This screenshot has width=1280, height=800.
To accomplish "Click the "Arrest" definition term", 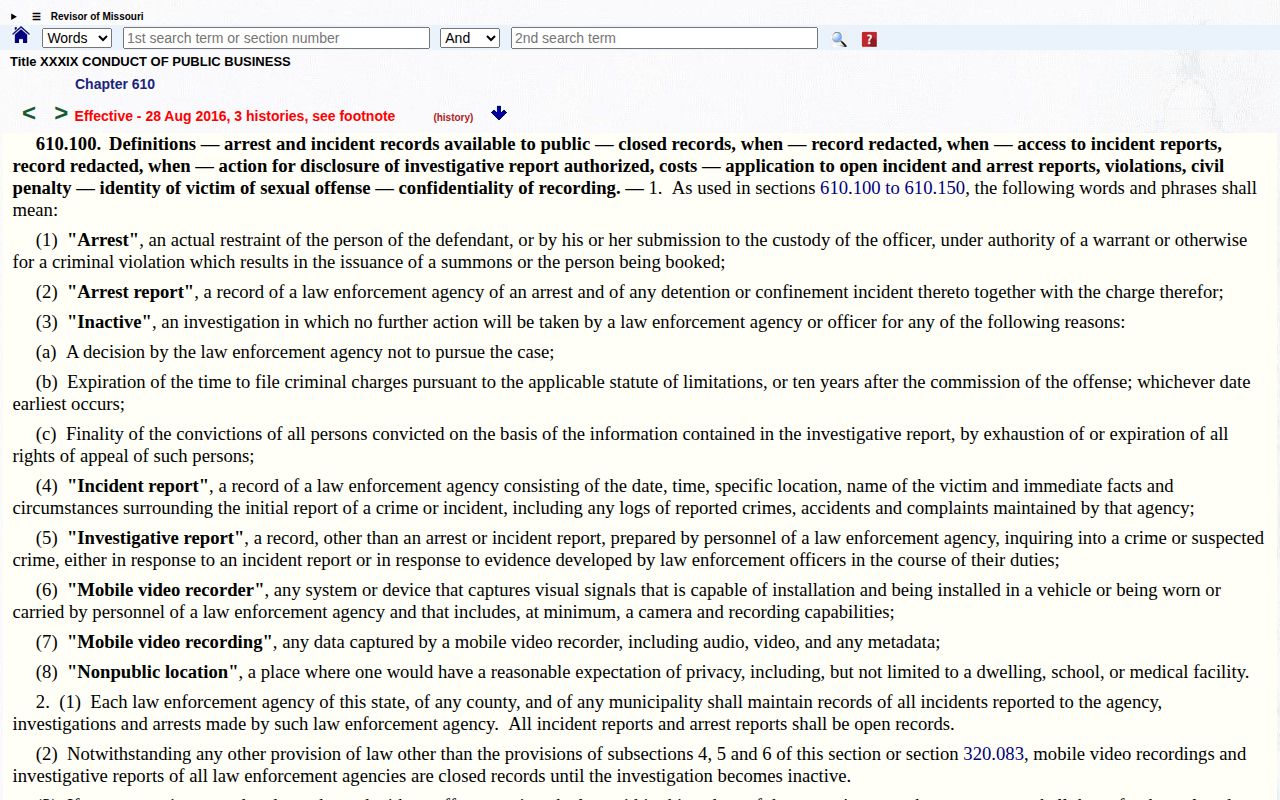I will point(103,240).
